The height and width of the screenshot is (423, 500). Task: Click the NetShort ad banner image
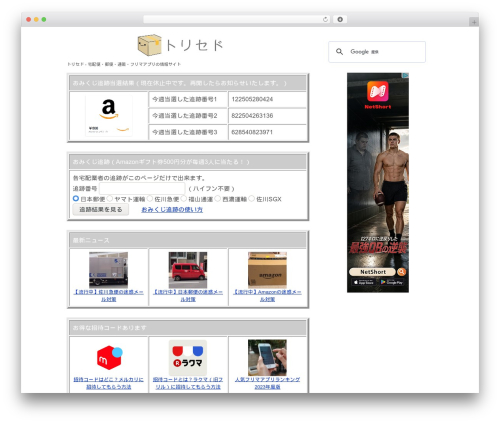click(x=378, y=183)
